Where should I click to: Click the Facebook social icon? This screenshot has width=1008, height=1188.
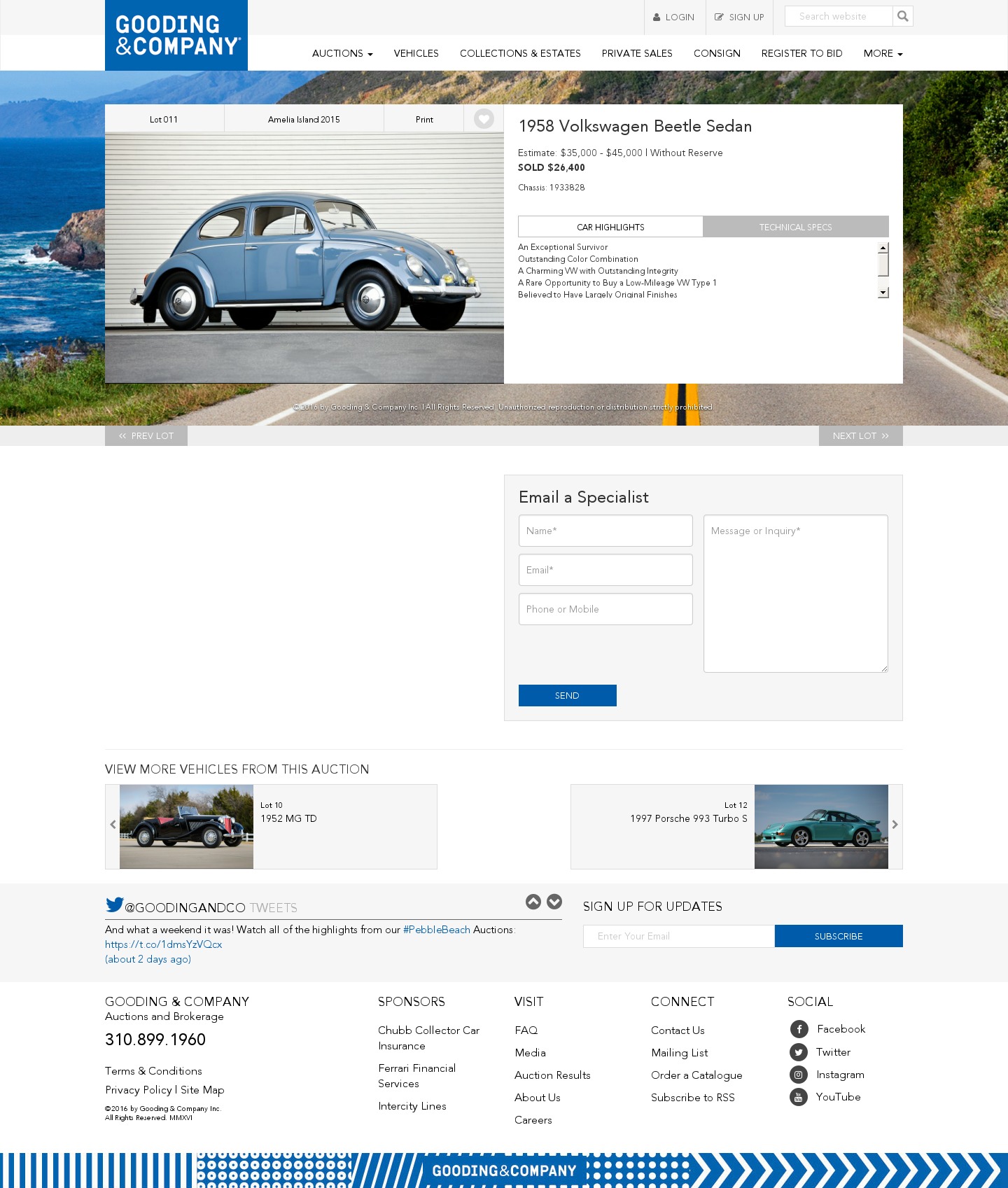(x=799, y=1029)
